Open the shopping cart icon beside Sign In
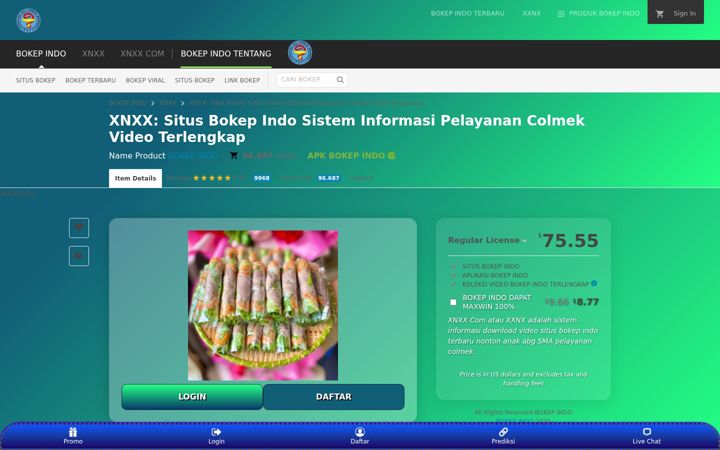Viewport: 720px width, 450px height. click(660, 14)
